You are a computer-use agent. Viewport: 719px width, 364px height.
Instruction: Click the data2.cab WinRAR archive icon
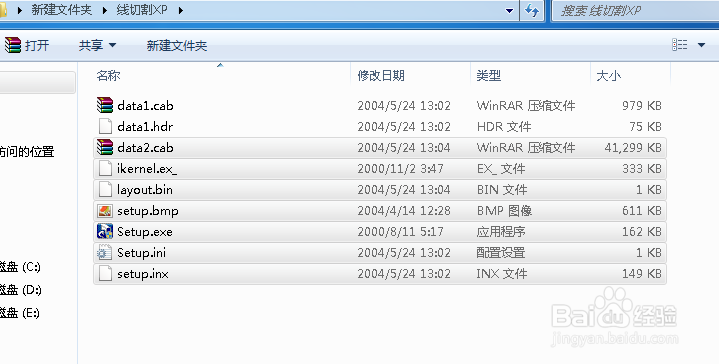[105, 148]
